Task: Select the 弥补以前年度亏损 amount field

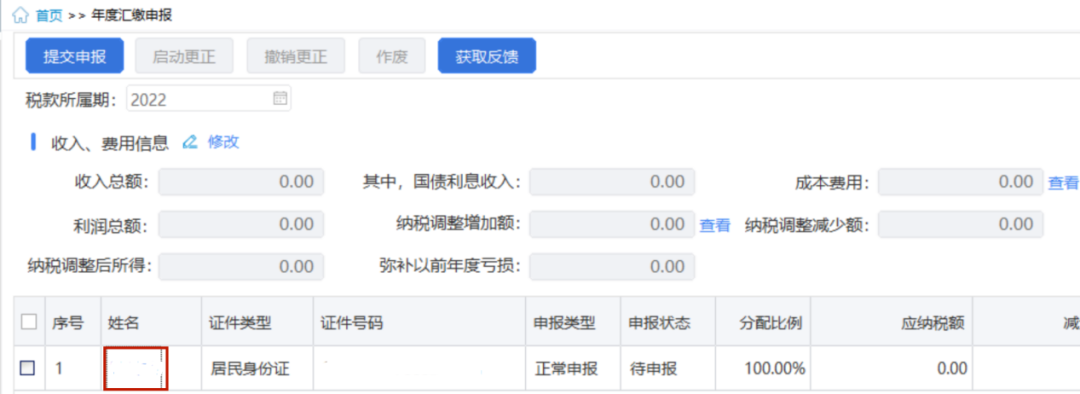Action: point(612,266)
